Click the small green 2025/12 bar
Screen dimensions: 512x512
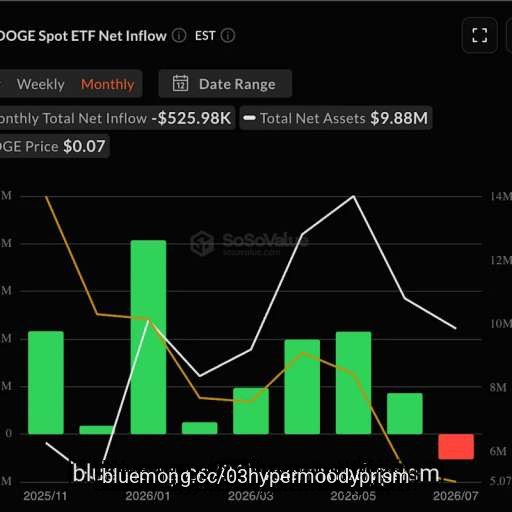(97, 430)
